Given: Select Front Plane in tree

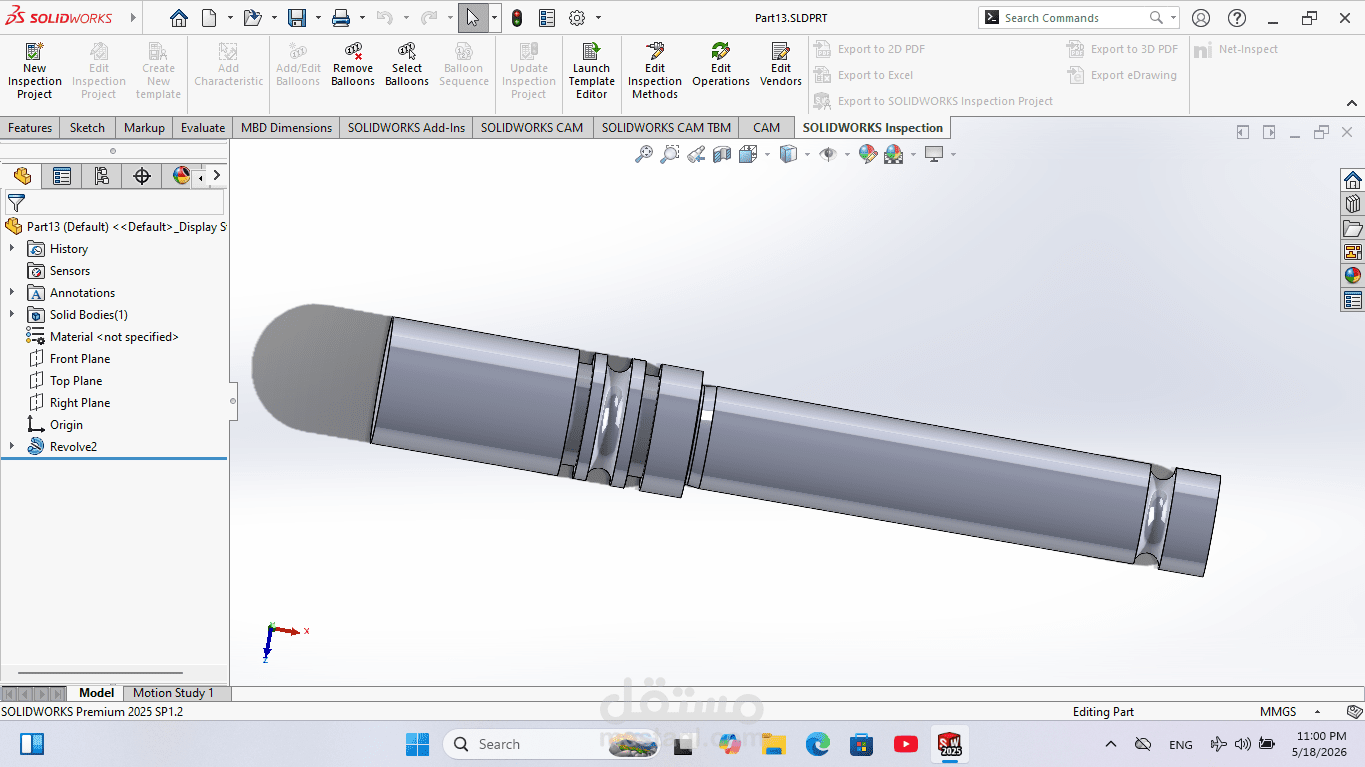Looking at the screenshot, I should point(80,359).
